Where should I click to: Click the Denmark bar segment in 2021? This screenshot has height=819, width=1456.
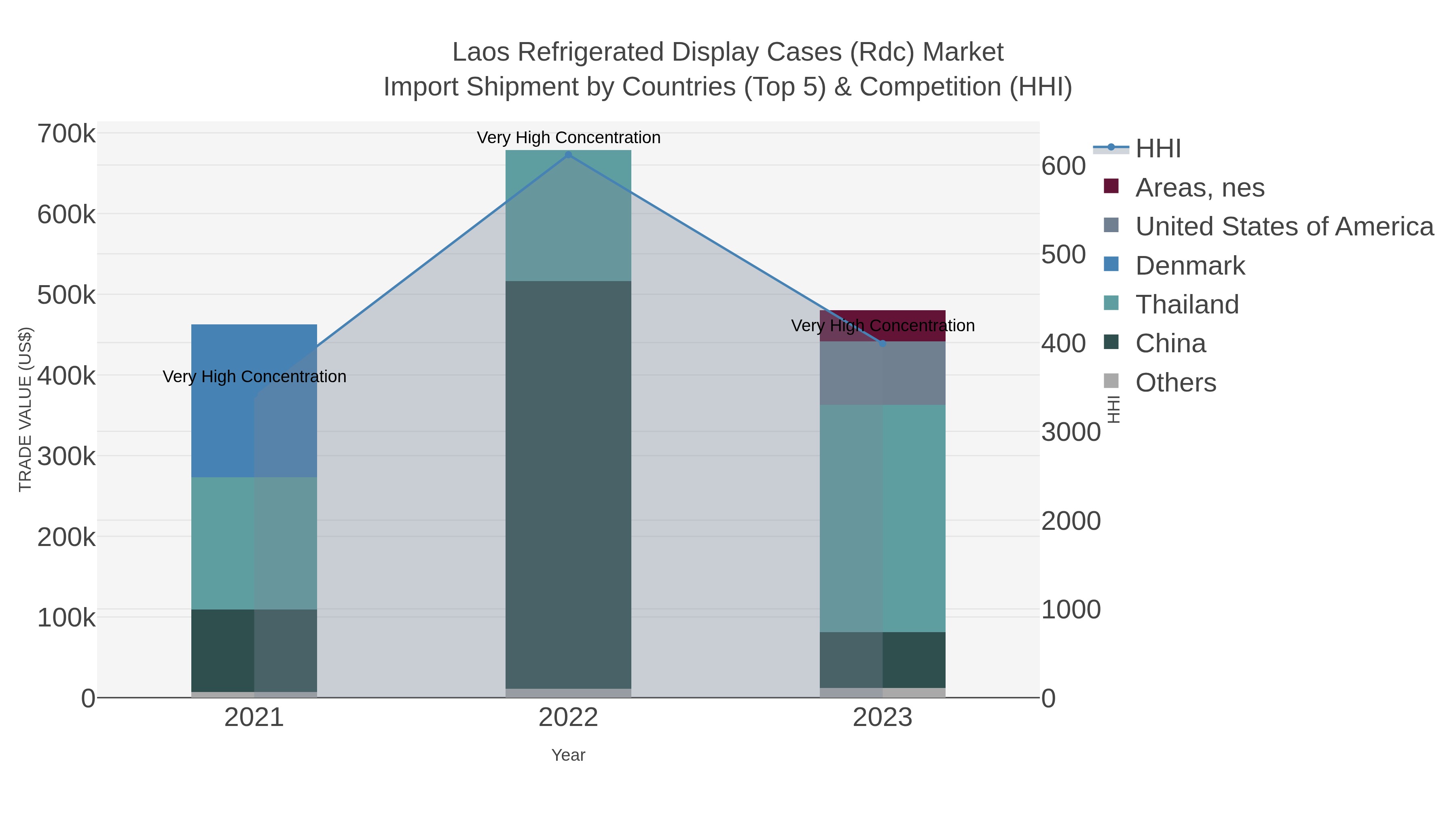tap(254, 401)
